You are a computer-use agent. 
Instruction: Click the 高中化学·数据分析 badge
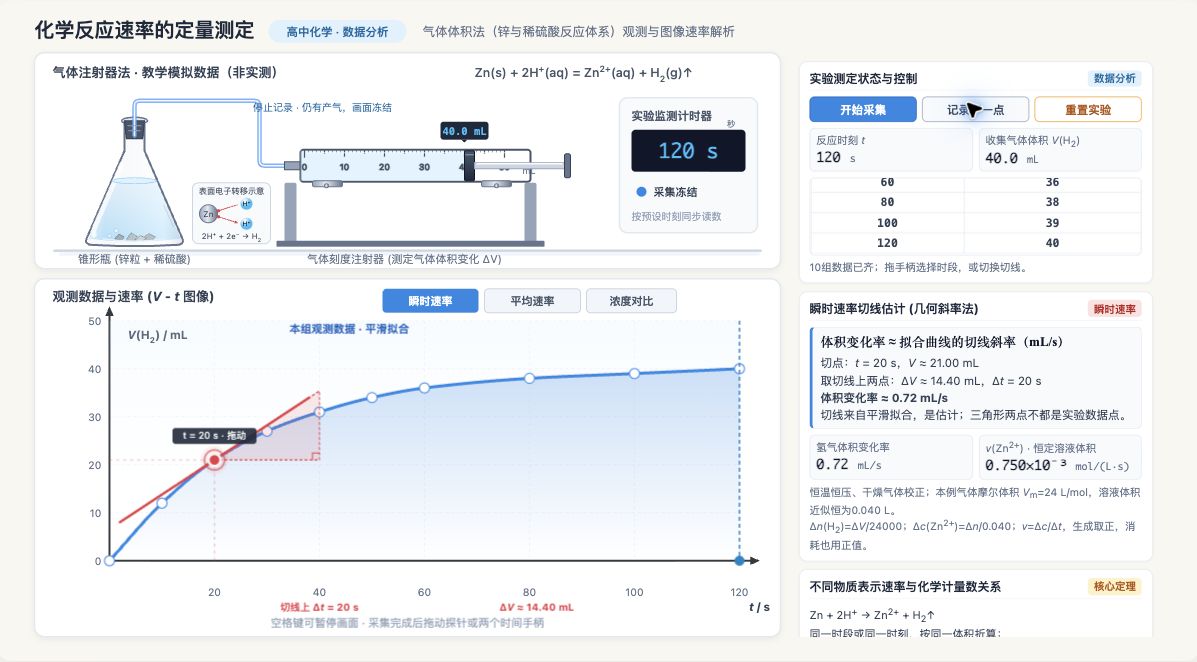click(337, 31)
